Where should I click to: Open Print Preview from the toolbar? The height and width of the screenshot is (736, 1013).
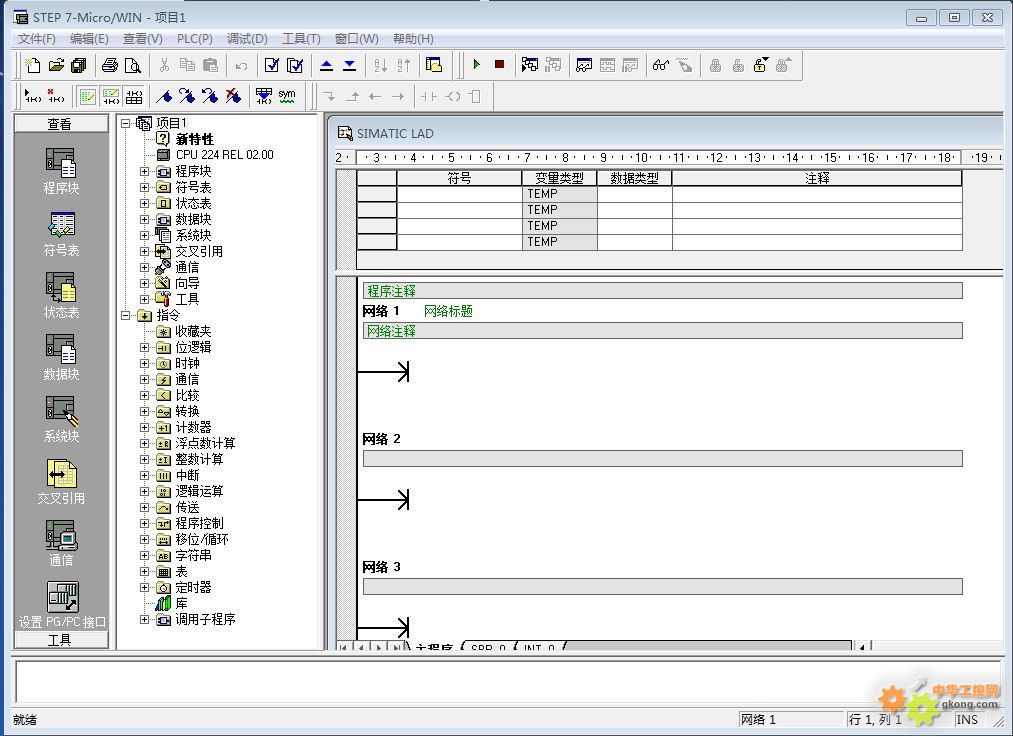[x=132, y=65]
